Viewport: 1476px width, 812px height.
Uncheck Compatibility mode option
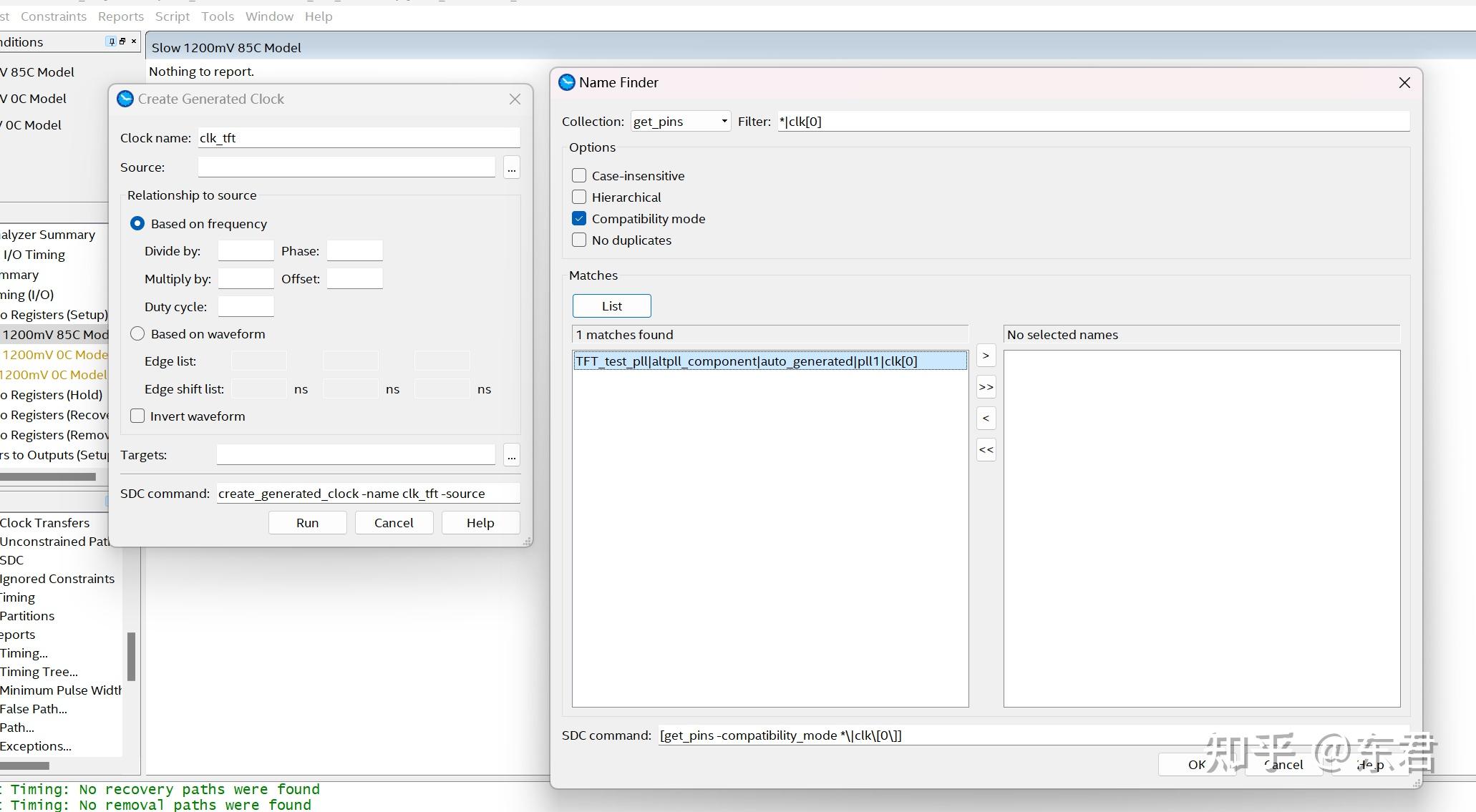coord(579,218)
